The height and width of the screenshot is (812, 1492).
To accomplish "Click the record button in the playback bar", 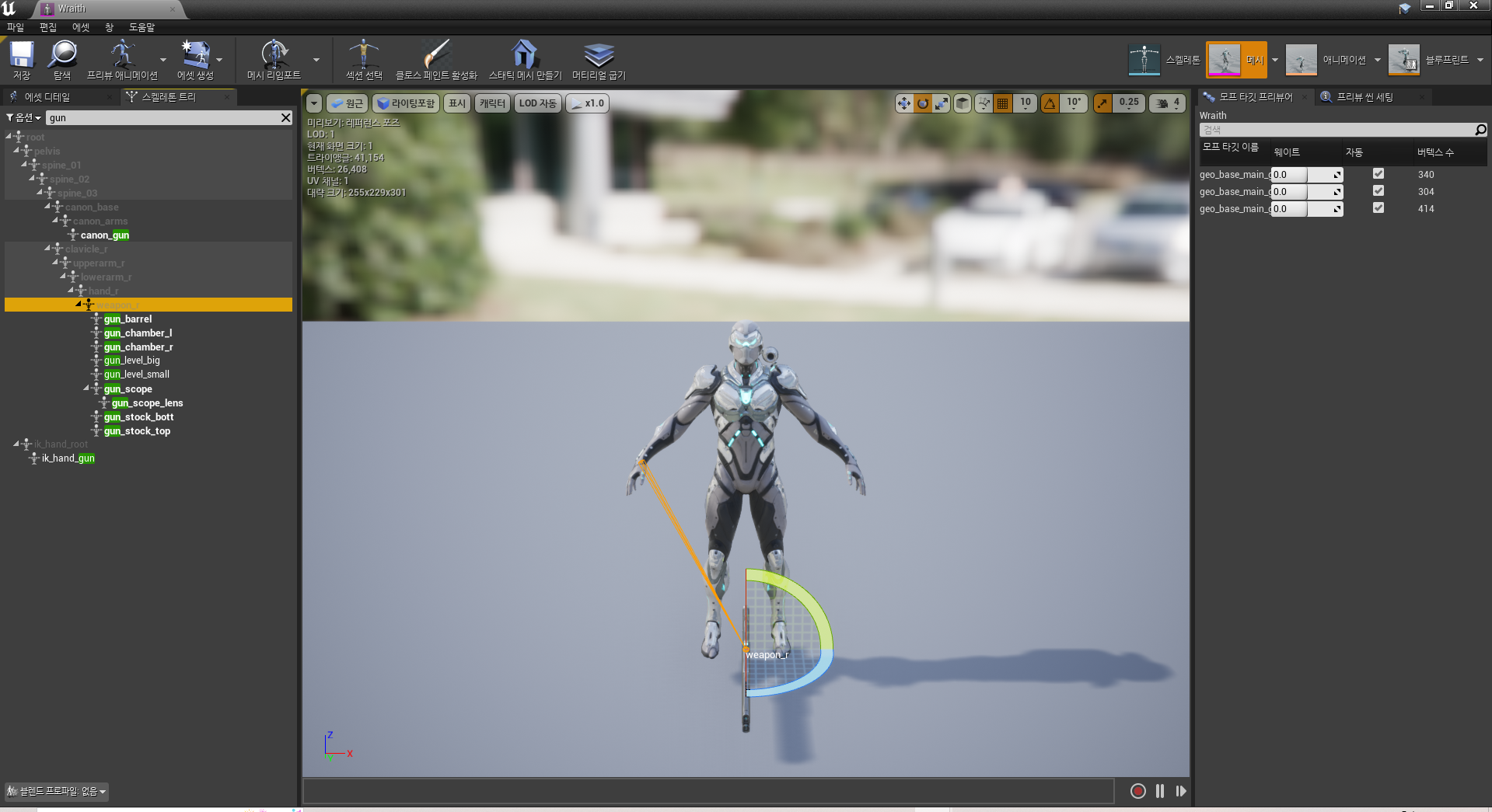I will (1137, 791).
